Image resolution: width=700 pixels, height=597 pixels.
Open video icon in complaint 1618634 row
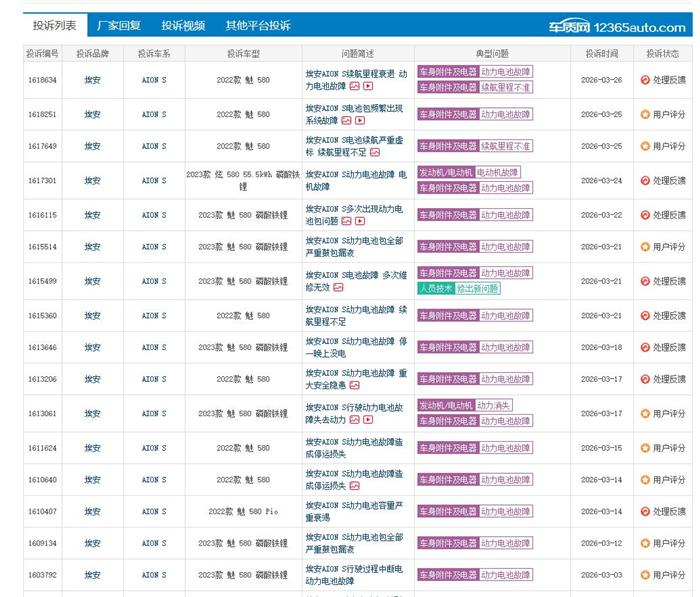click(x=368, y=87)
